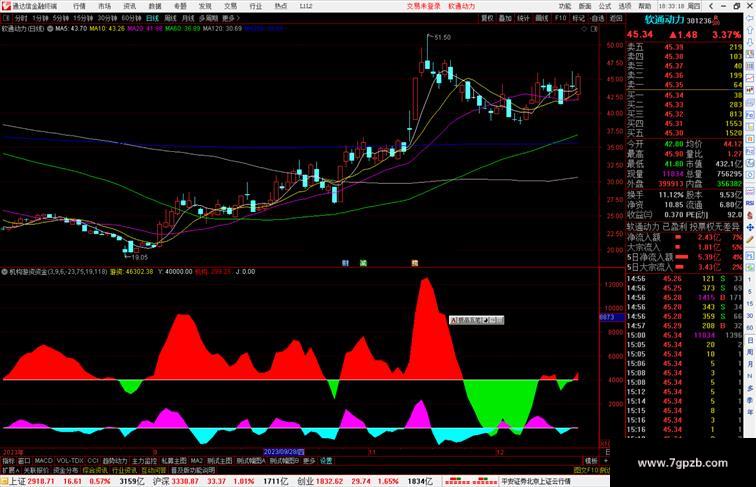Click the 标记 mark button
Viewport: 756px width, 487px height.
click(579, 18)
